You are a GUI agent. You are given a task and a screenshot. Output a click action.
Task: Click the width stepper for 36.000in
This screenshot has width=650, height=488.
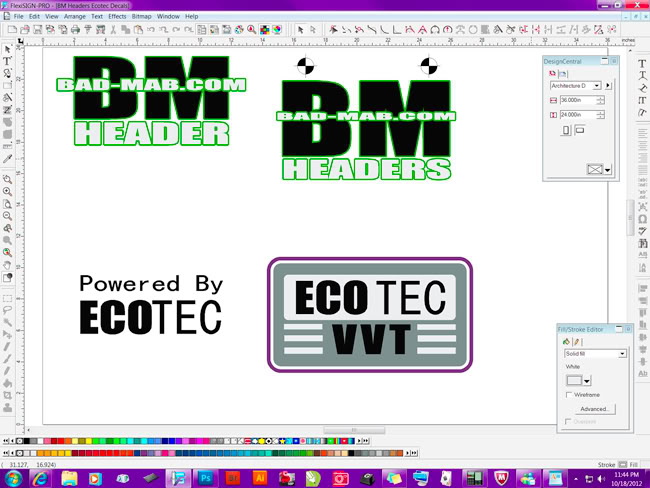600,100
